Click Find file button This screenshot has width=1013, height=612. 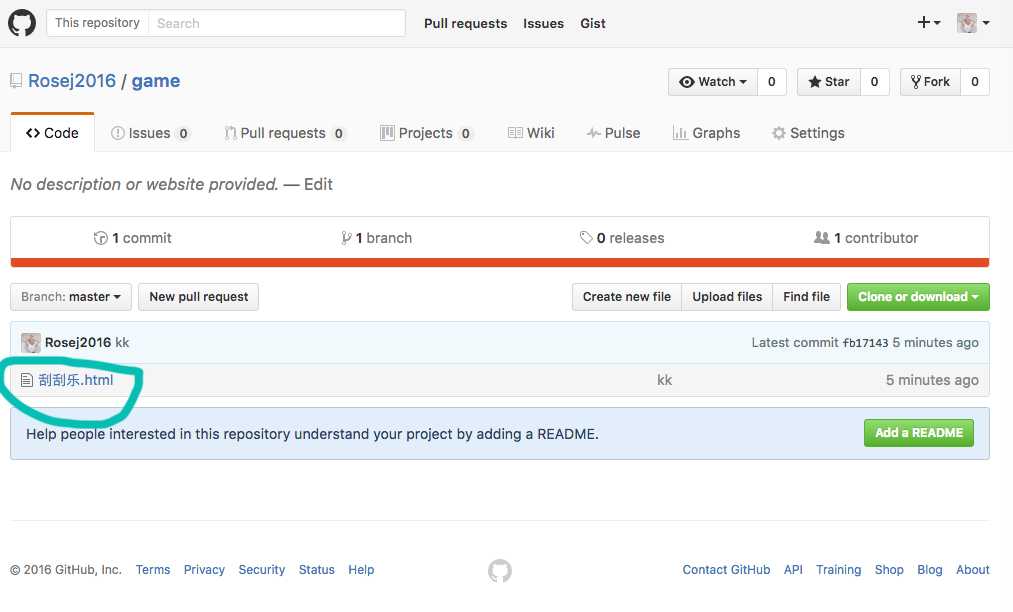(x=806, y=297)
